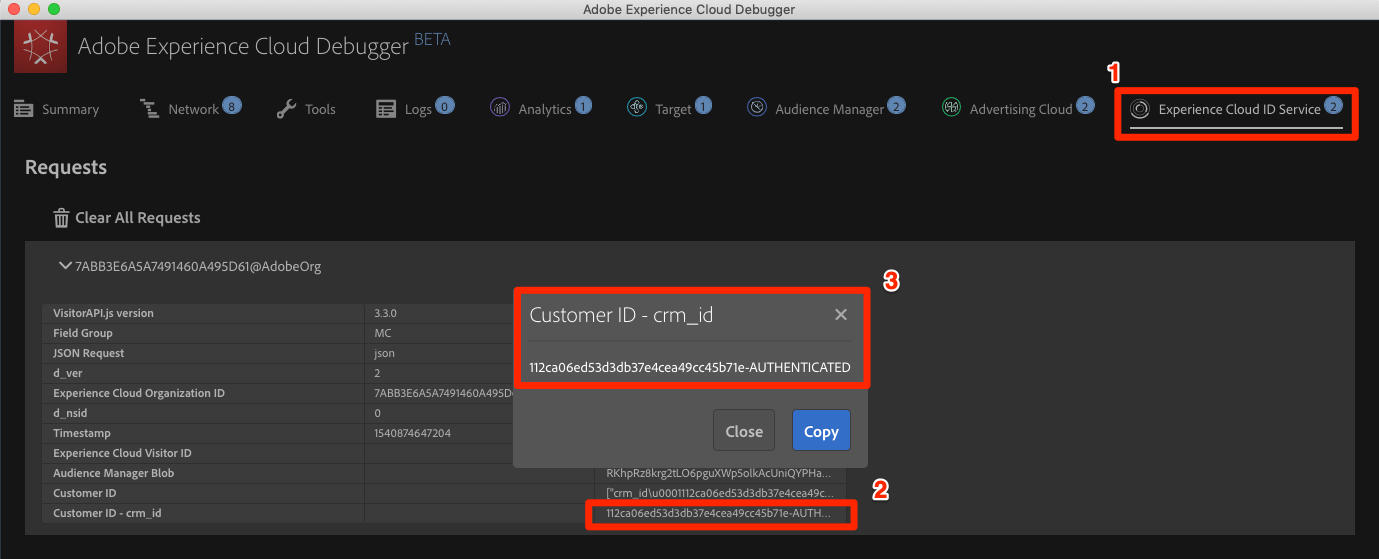Click the Experience Cloud ID Service badge 2

pyautogui.click(x=1333, y=104)
